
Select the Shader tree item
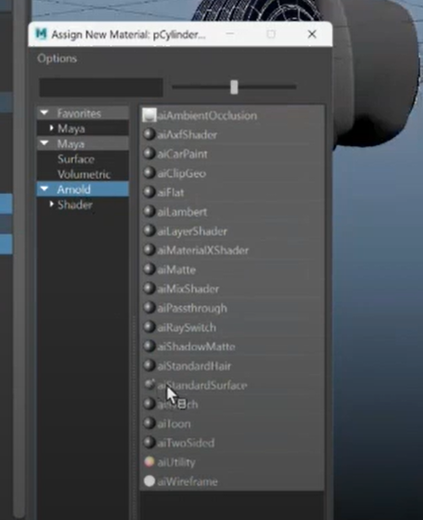[75, 204]
